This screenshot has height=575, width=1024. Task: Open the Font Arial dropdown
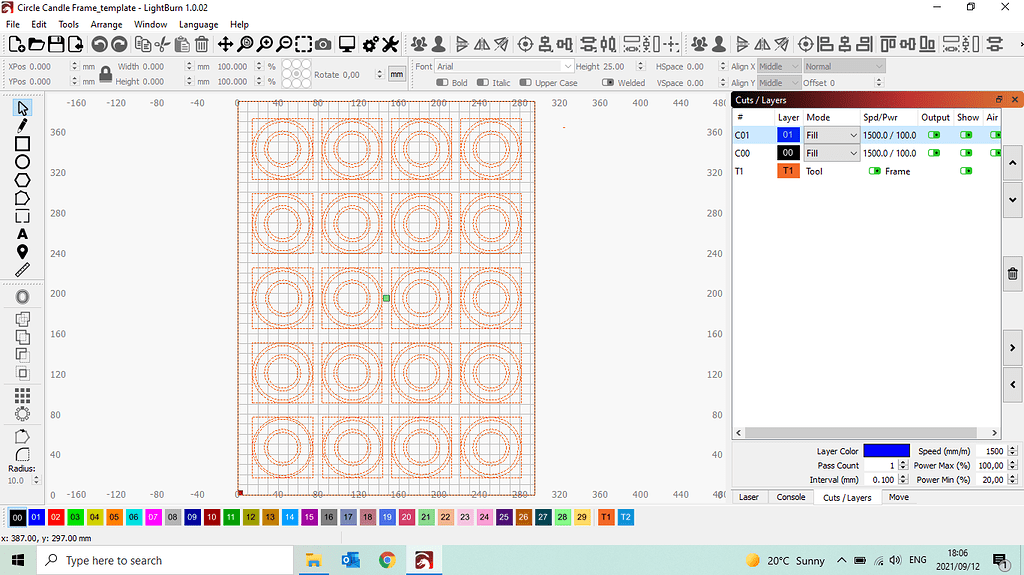click(504, 67)
